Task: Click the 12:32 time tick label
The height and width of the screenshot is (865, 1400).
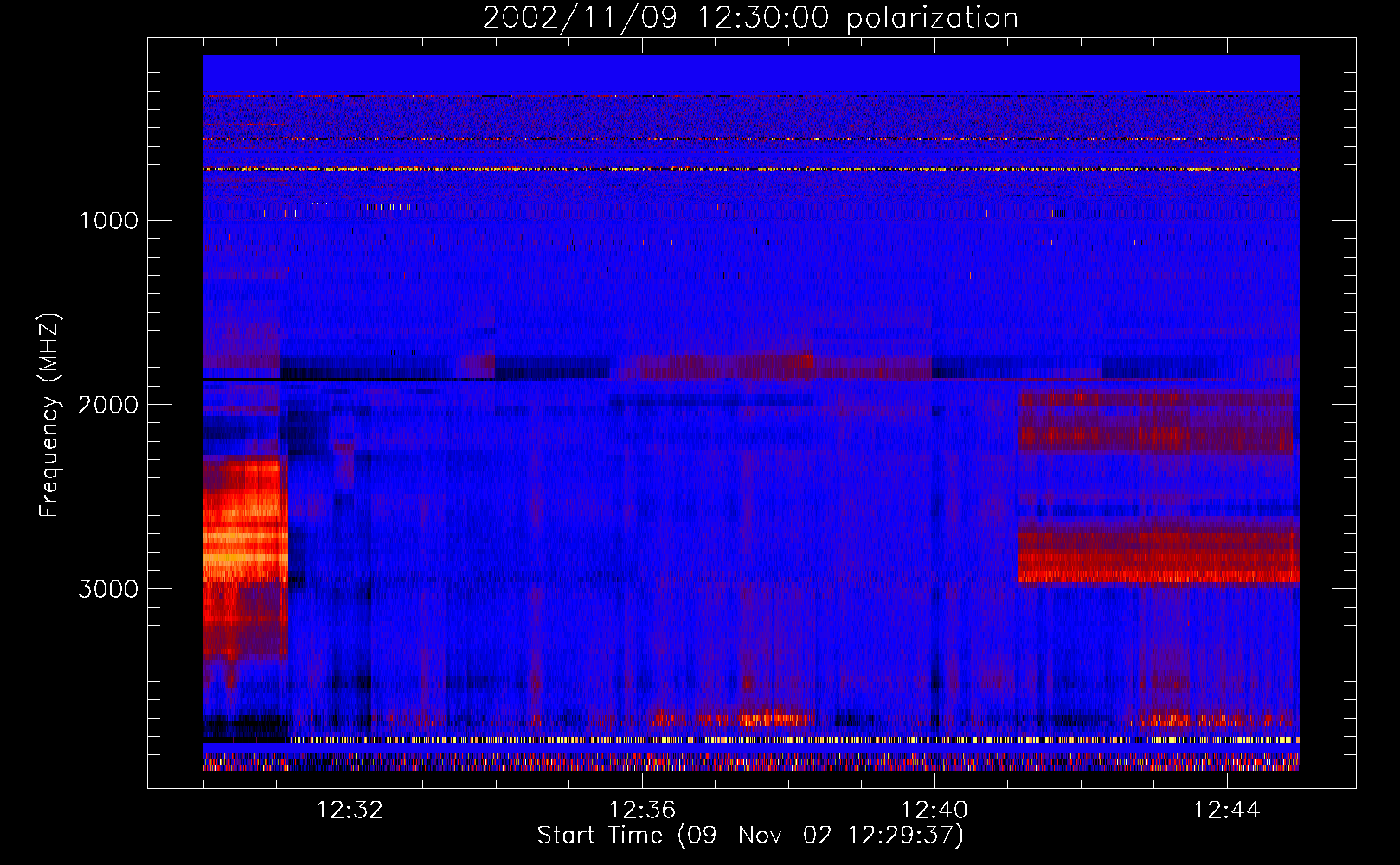Action: pos(350,811)
